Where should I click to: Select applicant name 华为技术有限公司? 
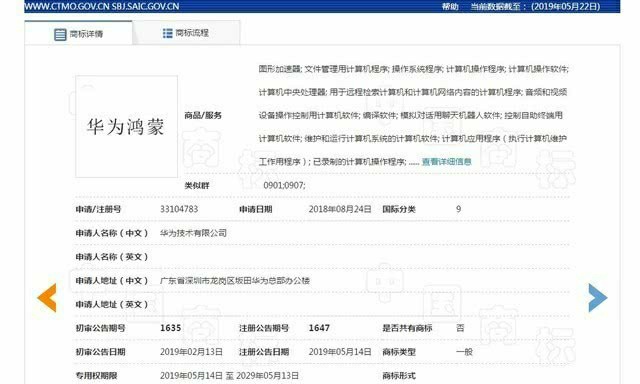point(193,233)
